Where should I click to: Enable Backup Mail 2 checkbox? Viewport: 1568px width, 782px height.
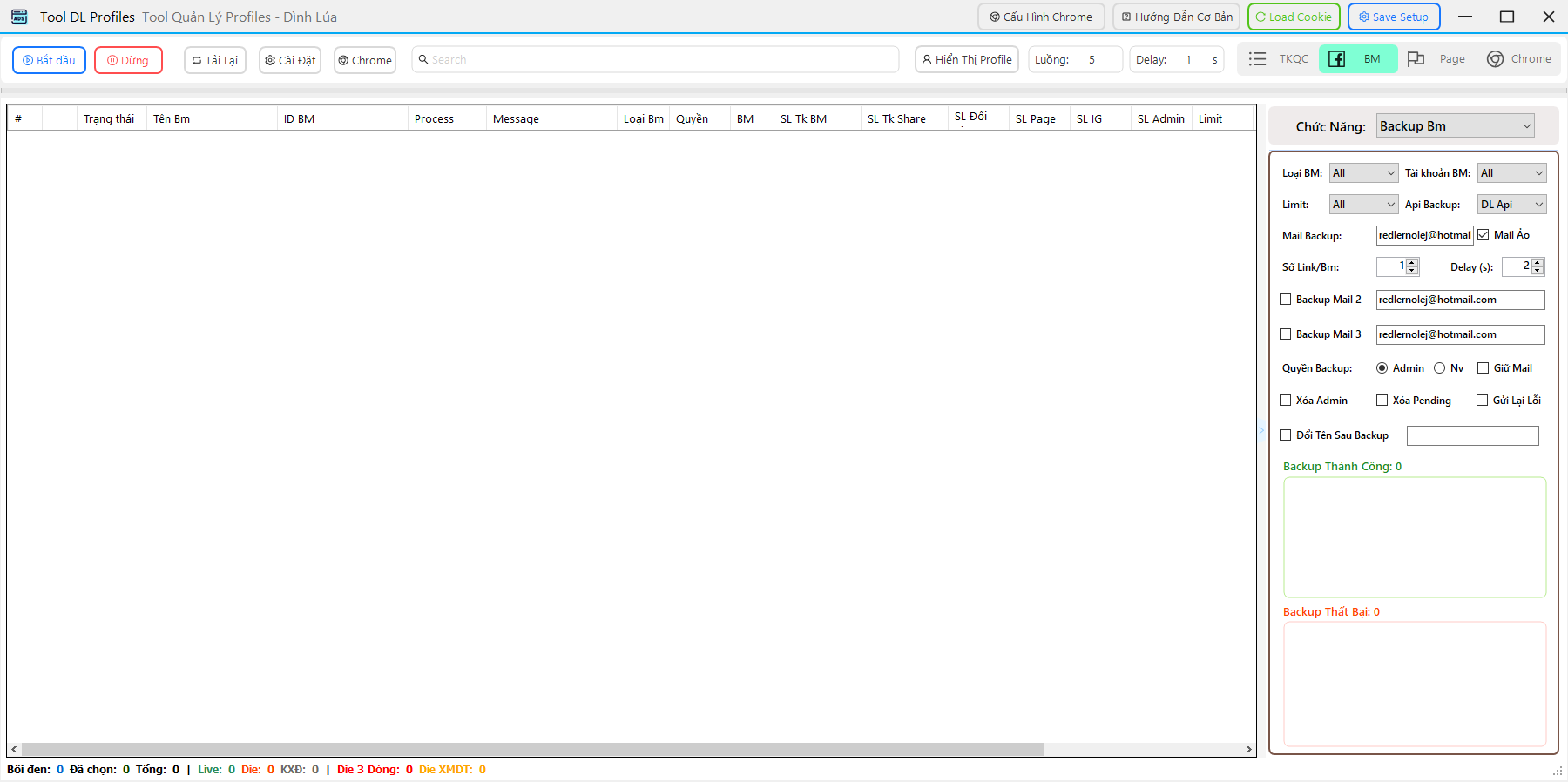(x=1285, y=300)
